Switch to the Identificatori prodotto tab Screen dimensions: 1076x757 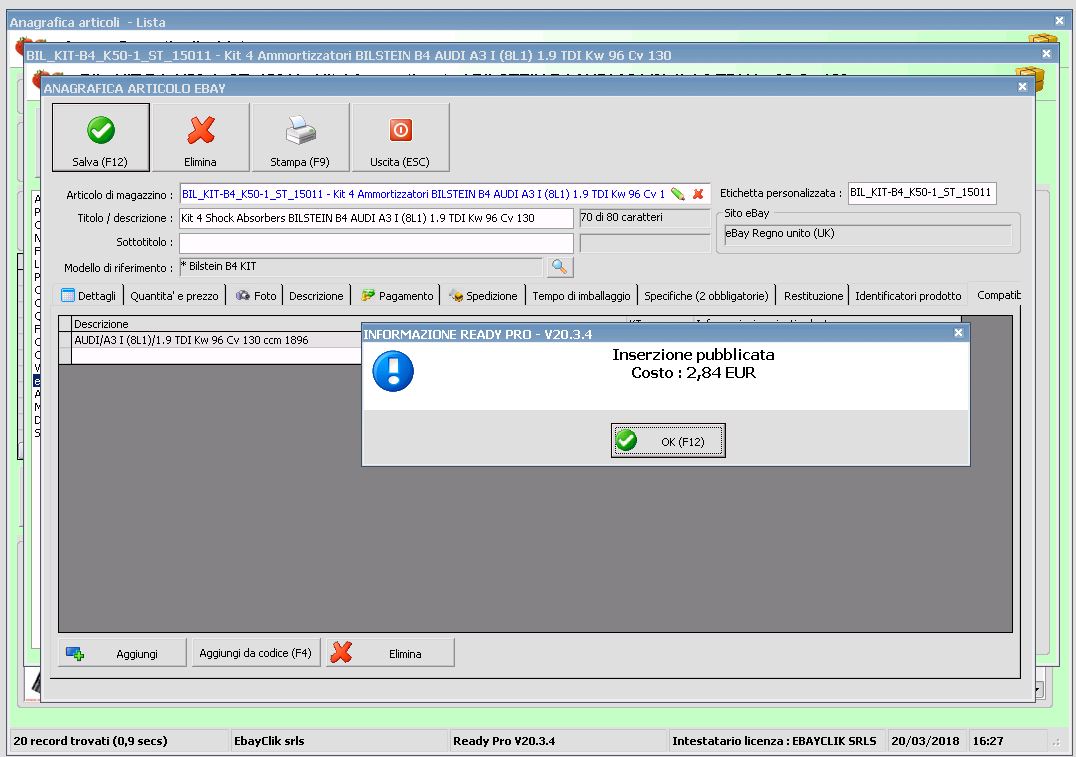tap(908, 296)
